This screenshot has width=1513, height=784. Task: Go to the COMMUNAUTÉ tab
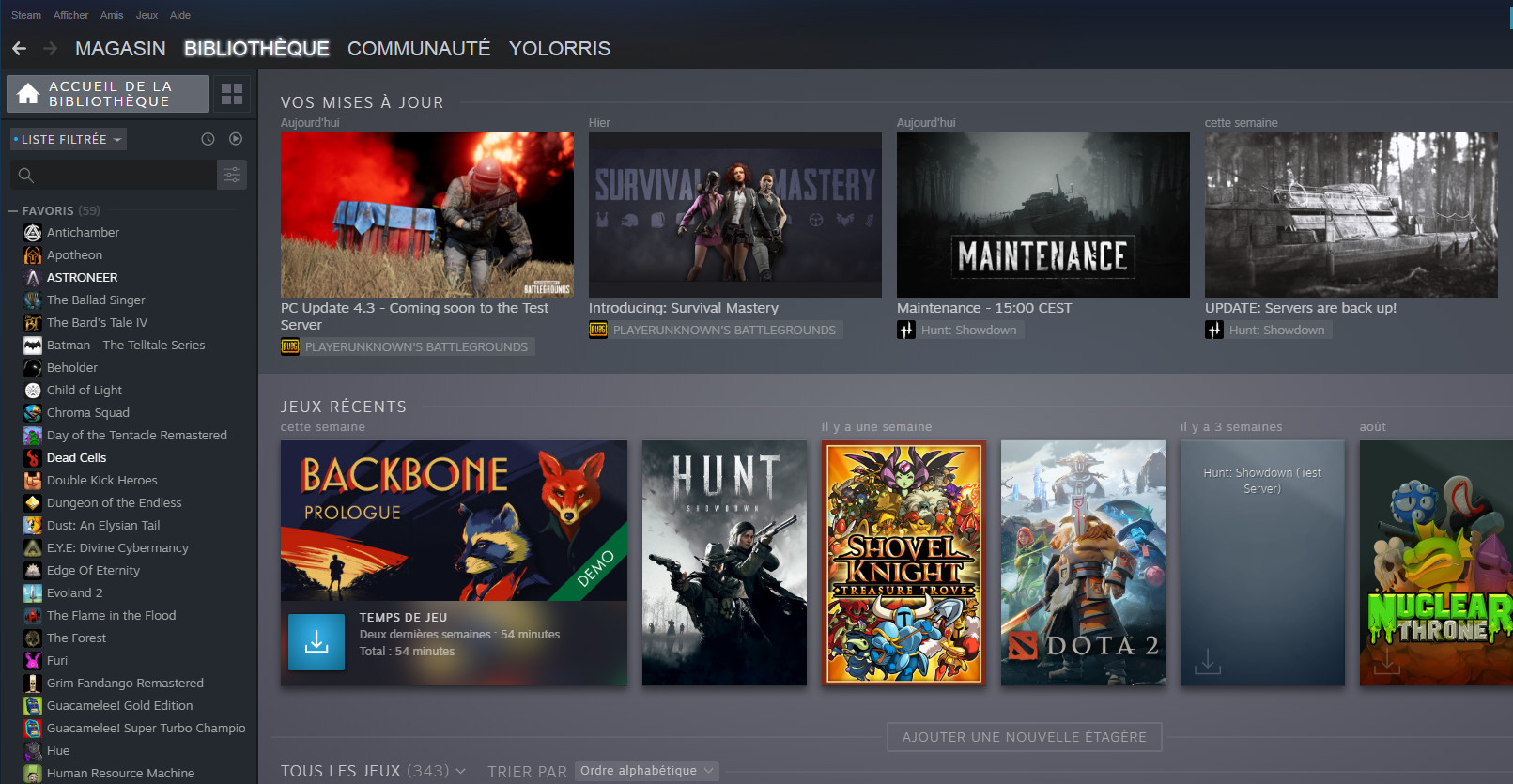(419, 48)
